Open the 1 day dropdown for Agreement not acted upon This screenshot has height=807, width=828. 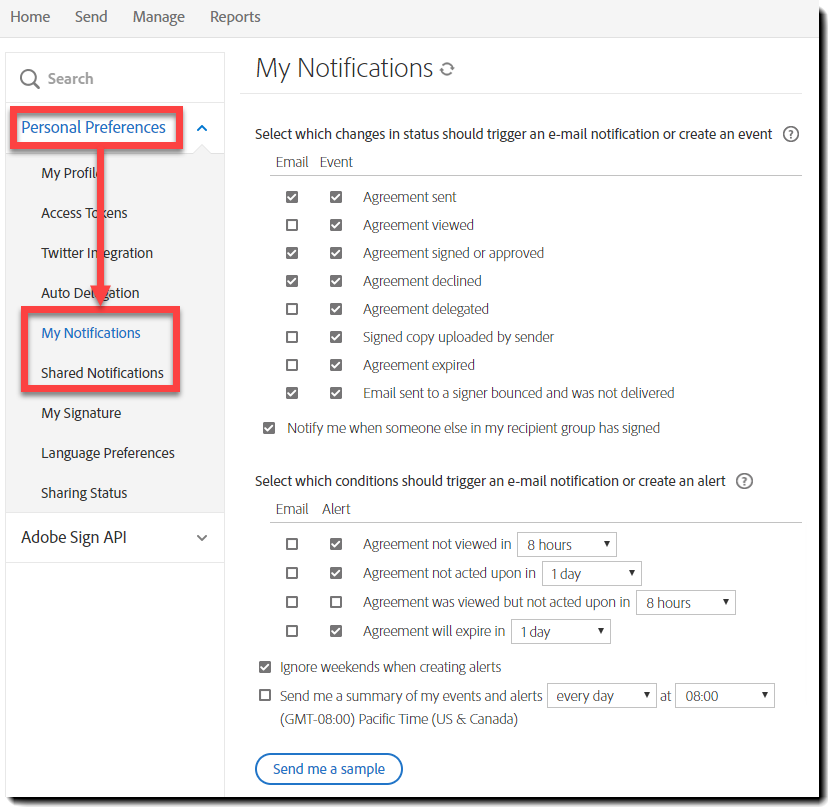(591, 573)
